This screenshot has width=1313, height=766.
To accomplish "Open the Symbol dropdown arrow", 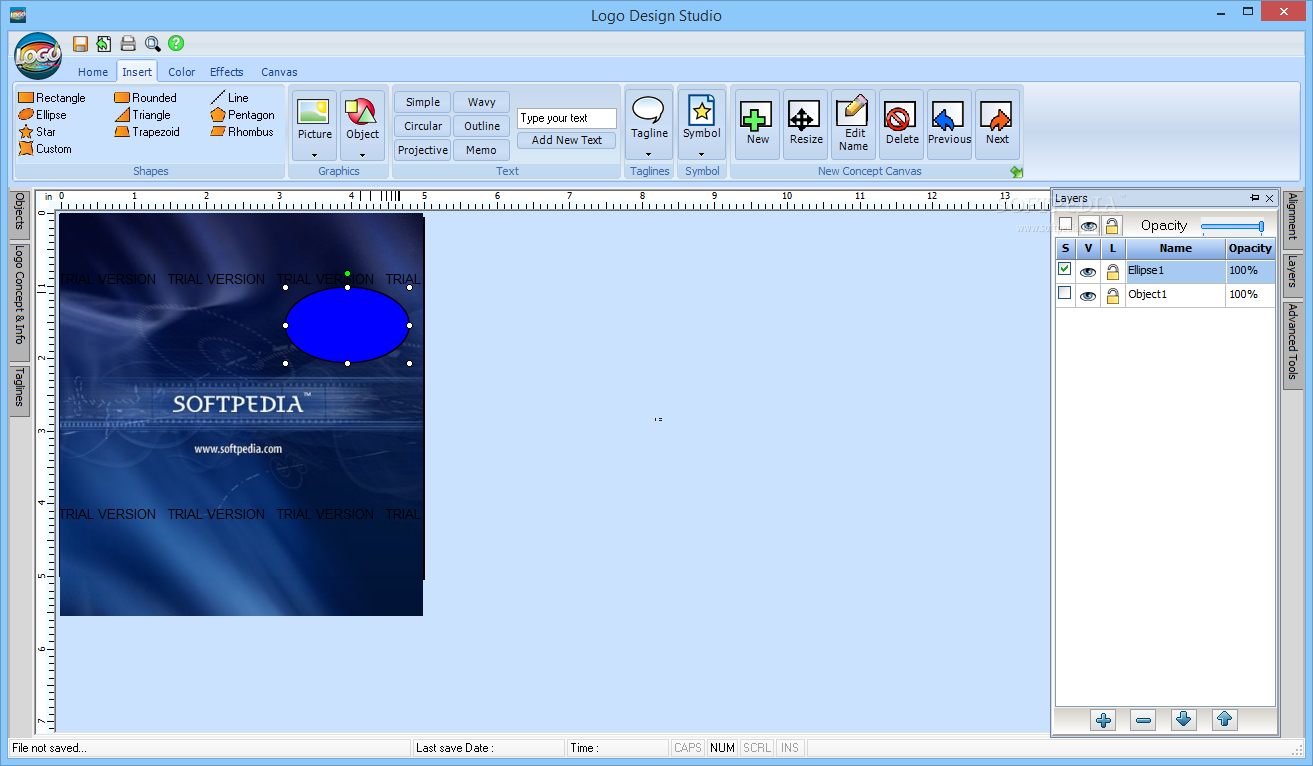I will coord(701,154).
